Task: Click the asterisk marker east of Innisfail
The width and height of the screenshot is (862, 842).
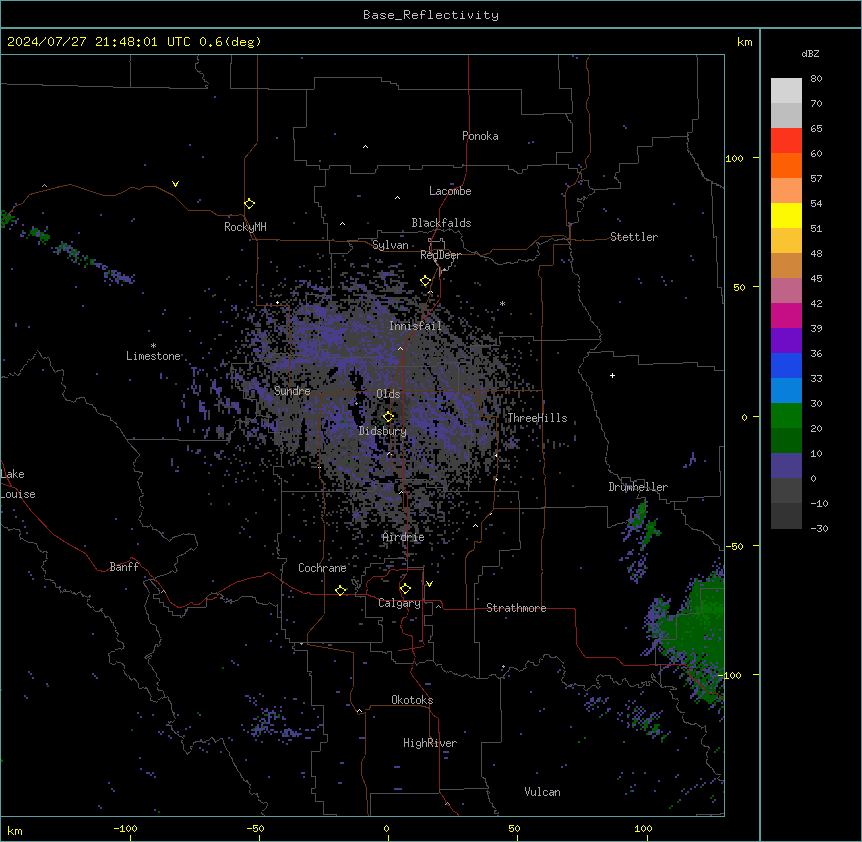Action: (x=502, y=303)
